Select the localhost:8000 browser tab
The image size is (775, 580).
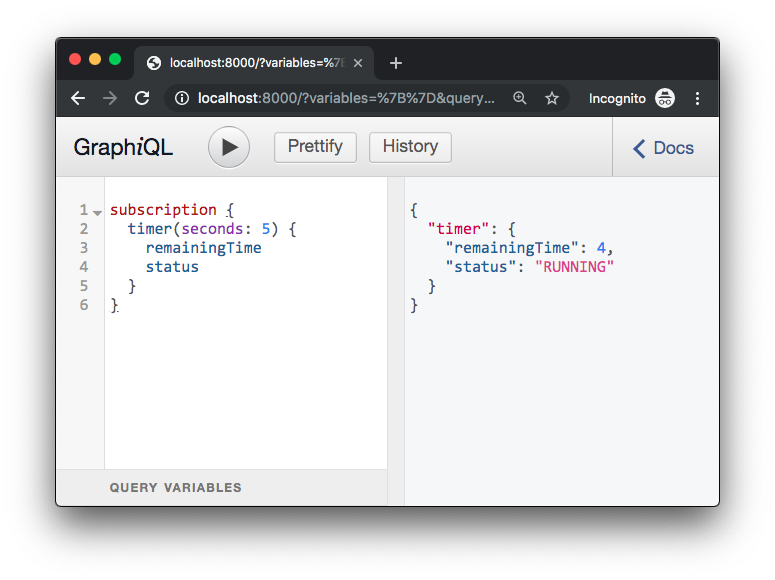(x=250, y=63)
